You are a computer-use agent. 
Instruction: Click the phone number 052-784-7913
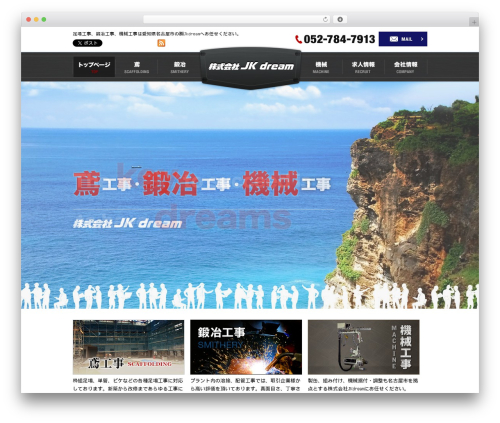pos(339,39)
